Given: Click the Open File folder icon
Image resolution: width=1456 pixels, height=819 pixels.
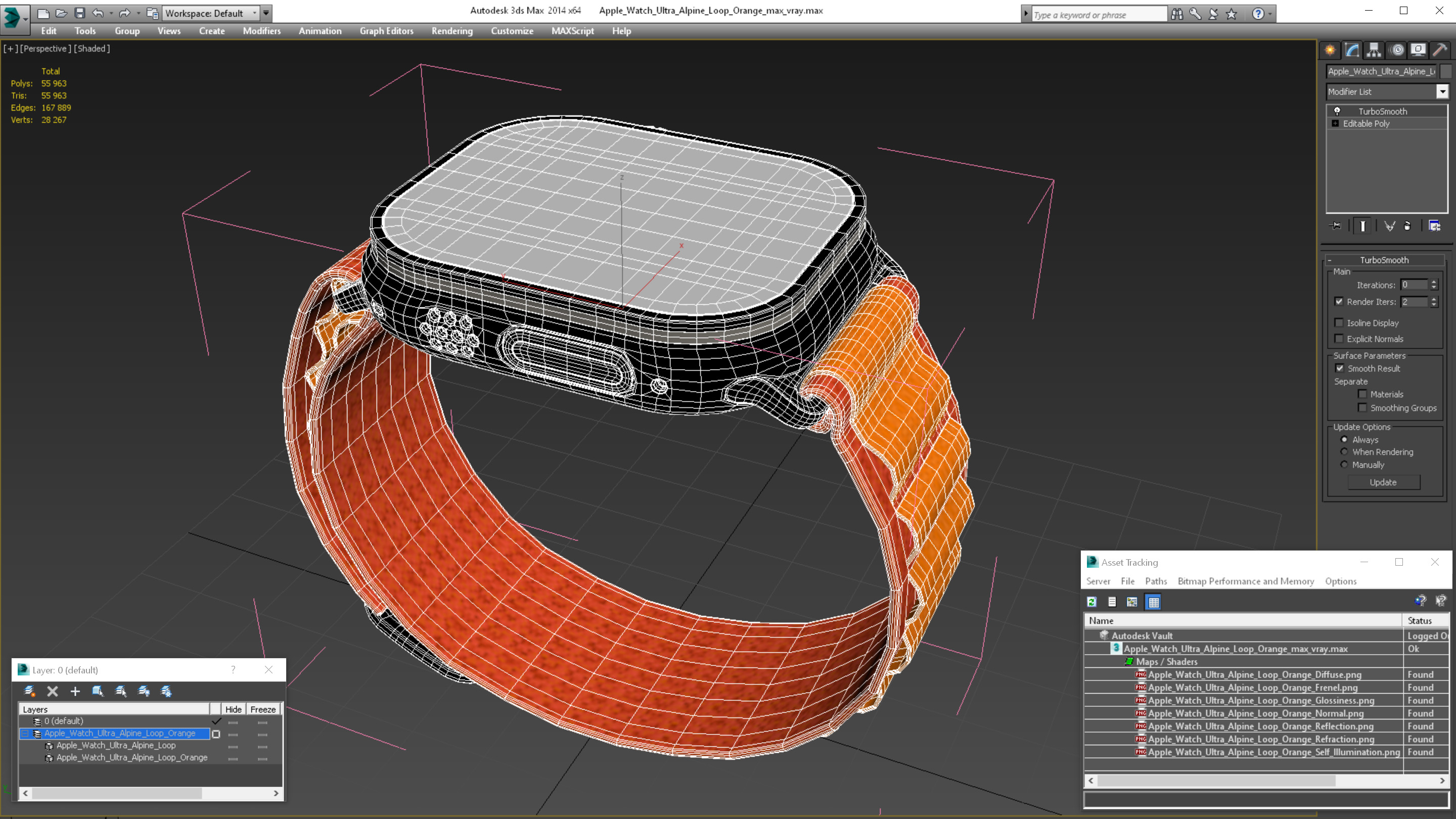Looking at the screenshot, I should click(x=61, y=13).
